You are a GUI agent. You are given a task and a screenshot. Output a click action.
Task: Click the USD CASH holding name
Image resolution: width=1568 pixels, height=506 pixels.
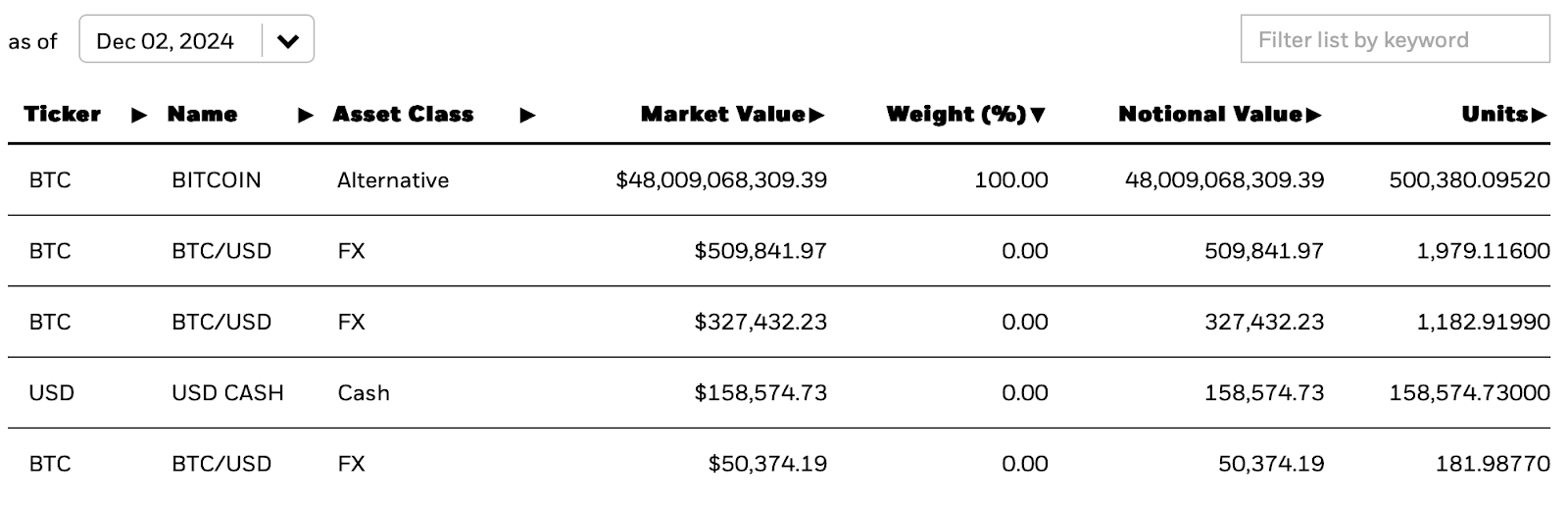point(227,393)
